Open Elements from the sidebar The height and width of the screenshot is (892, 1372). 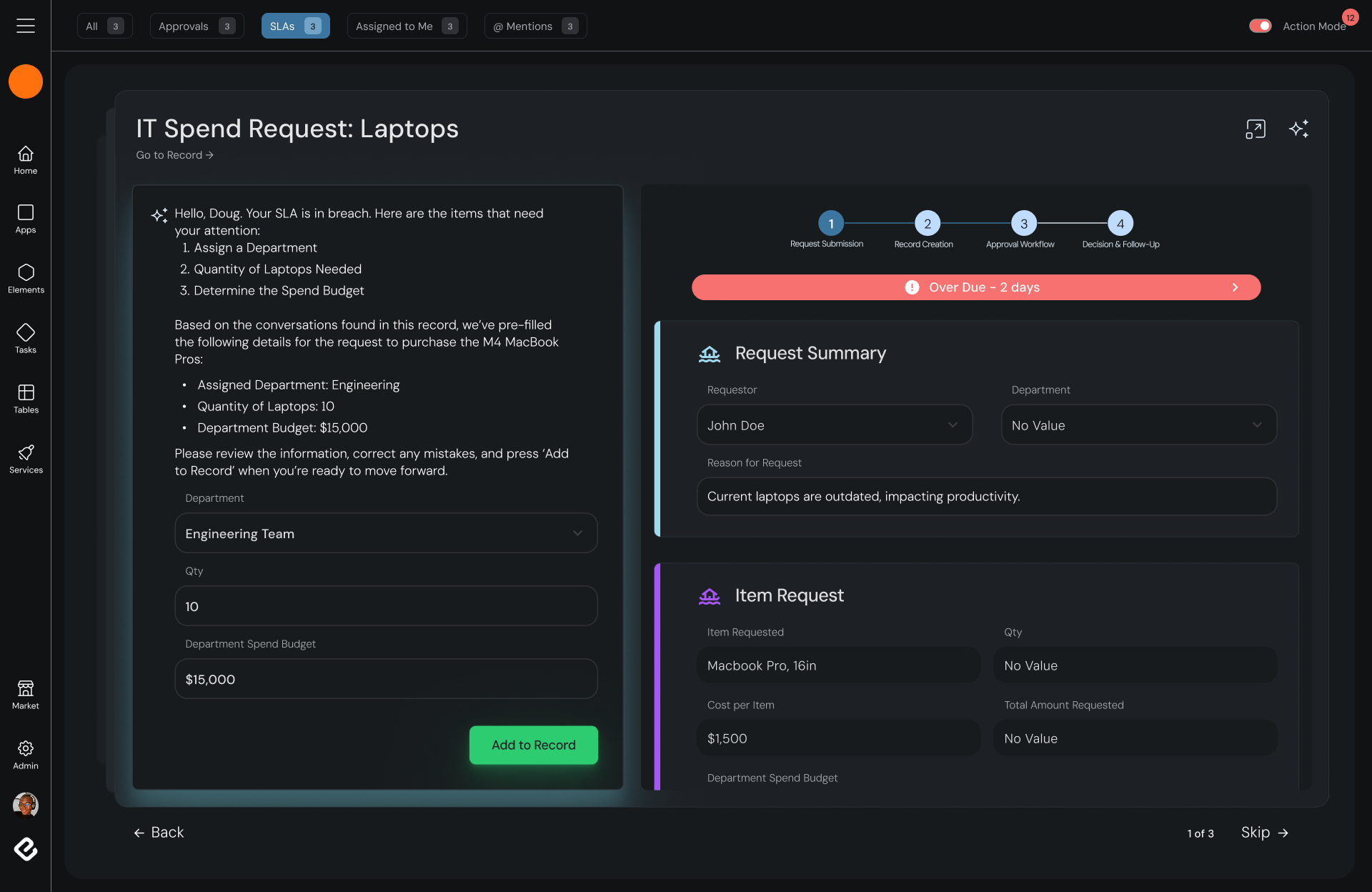click(x=26, y=278)
